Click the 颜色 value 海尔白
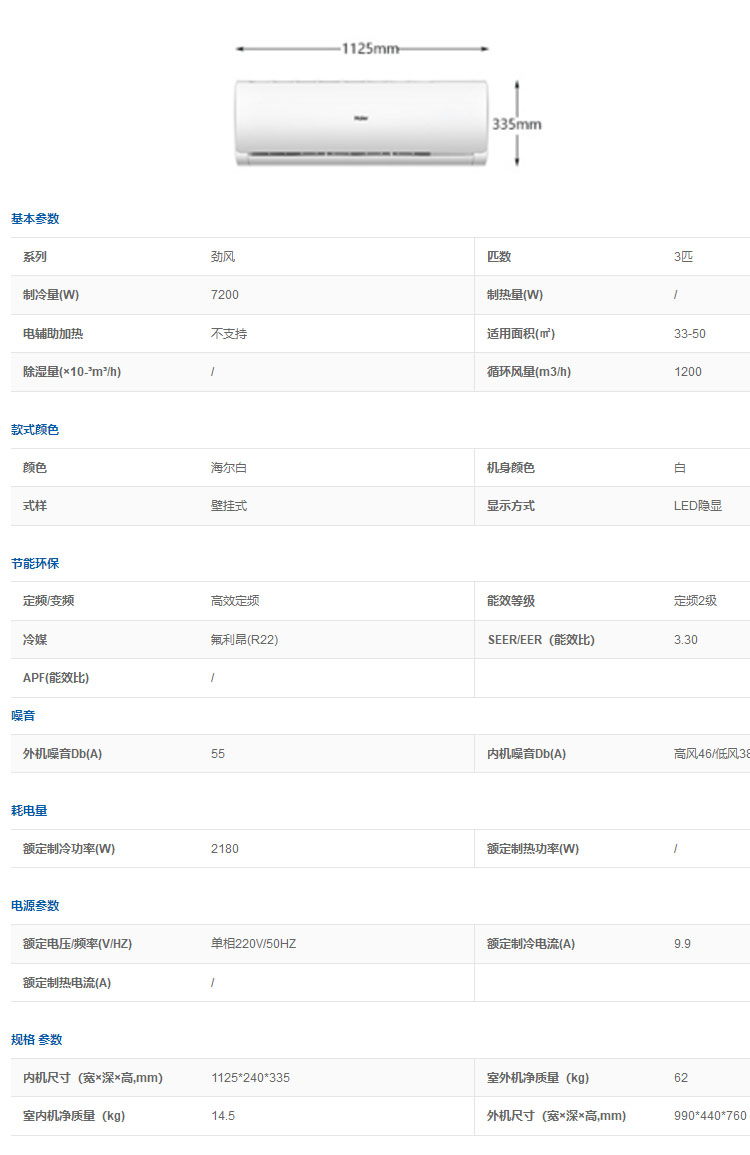The image size is (750, 1155). [x=228, y=468]
